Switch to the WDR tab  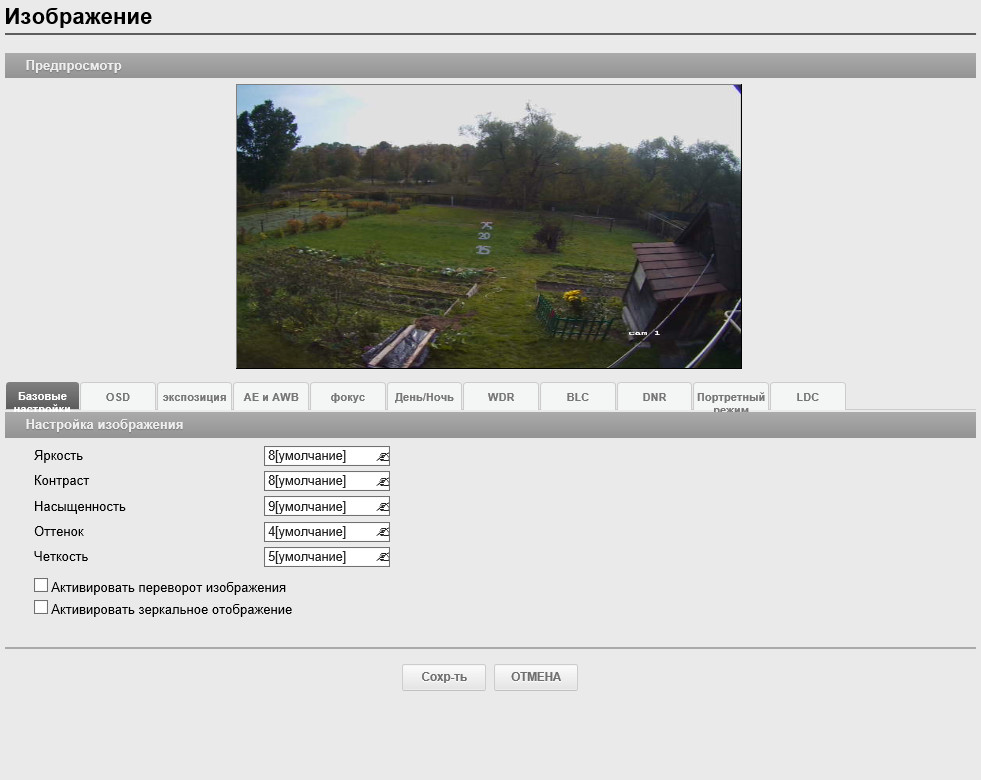[501, 397]
